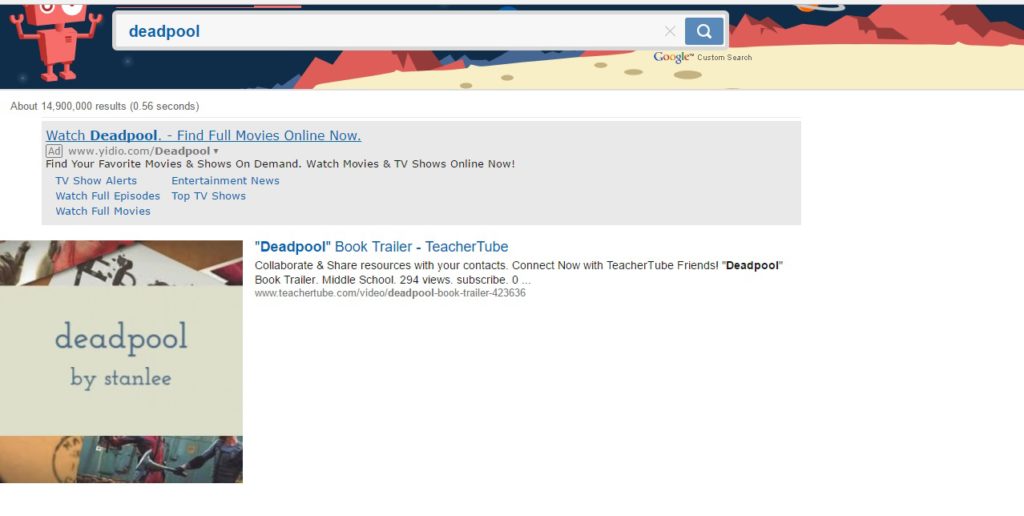Open the '"Deadpool" Book Trailer - TeacherTube' result
Image resolution: width=1024 pixels, height=516 pixels.
(x=381, y=247)
